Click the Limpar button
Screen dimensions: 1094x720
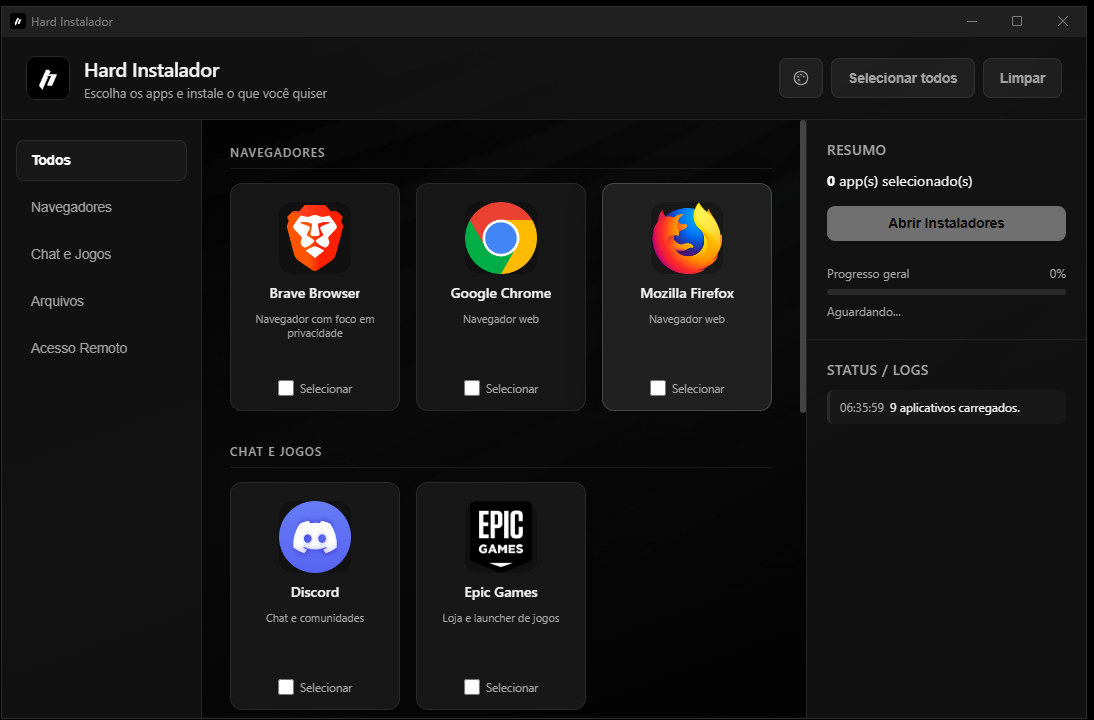[x=1022, y=78]
